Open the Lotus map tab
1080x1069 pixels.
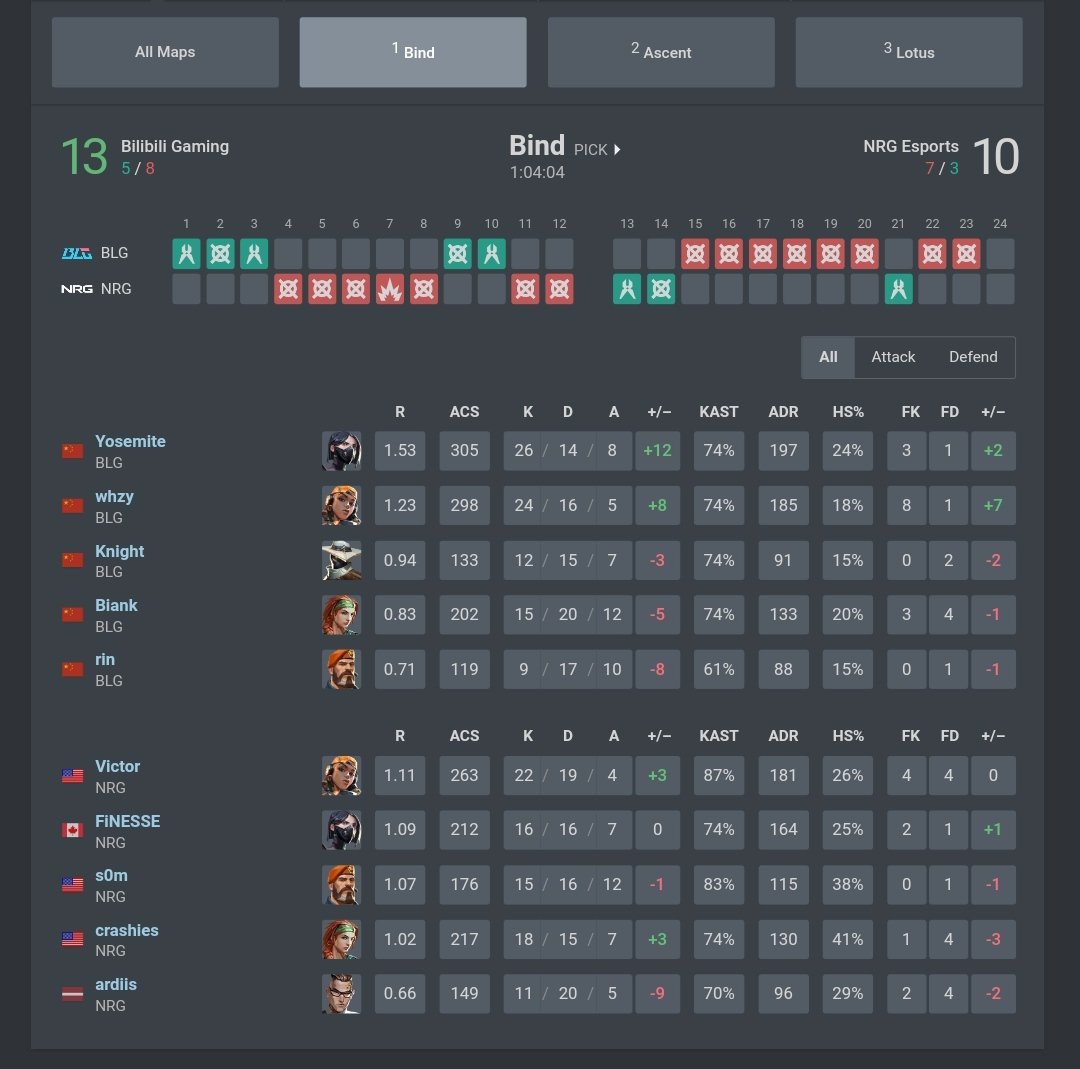point(909,52)
